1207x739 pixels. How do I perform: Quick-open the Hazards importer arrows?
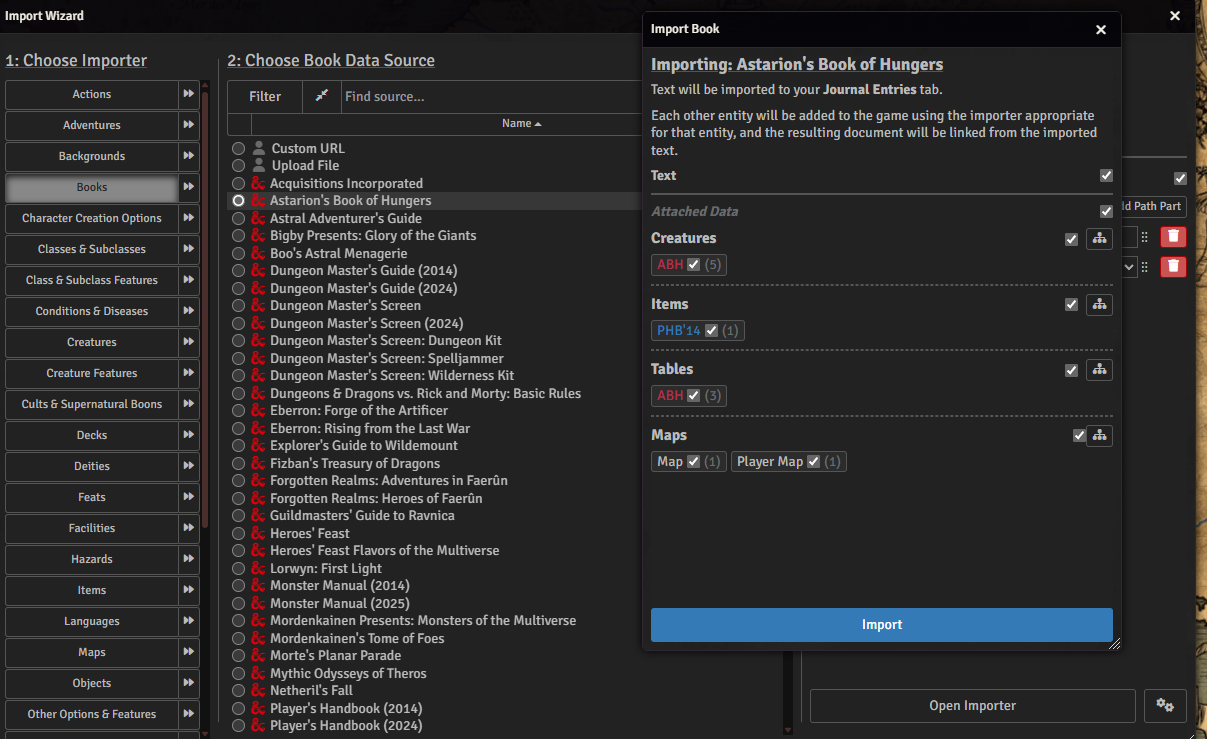188,559
